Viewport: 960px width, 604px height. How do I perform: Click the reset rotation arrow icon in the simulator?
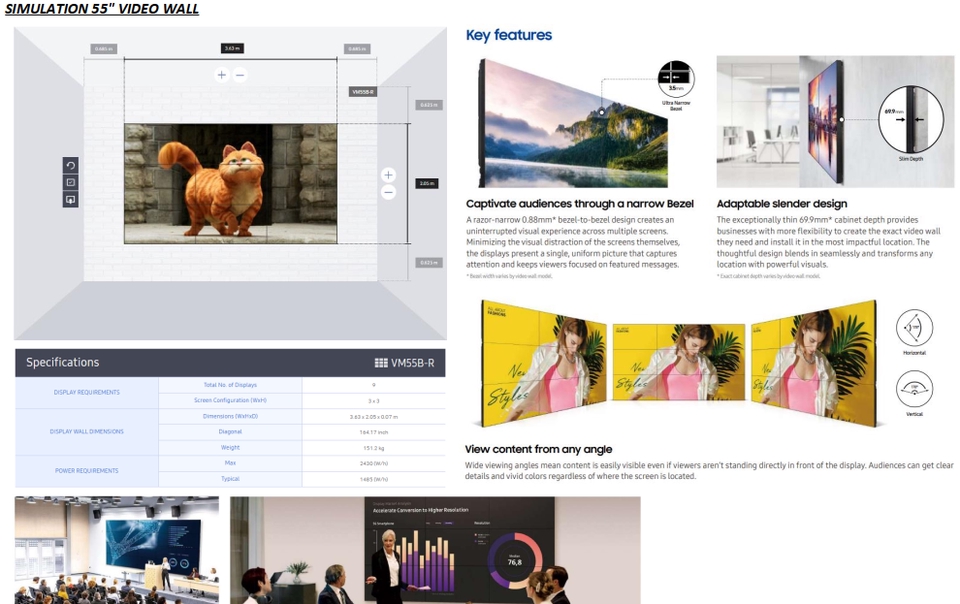click(70, 165)
